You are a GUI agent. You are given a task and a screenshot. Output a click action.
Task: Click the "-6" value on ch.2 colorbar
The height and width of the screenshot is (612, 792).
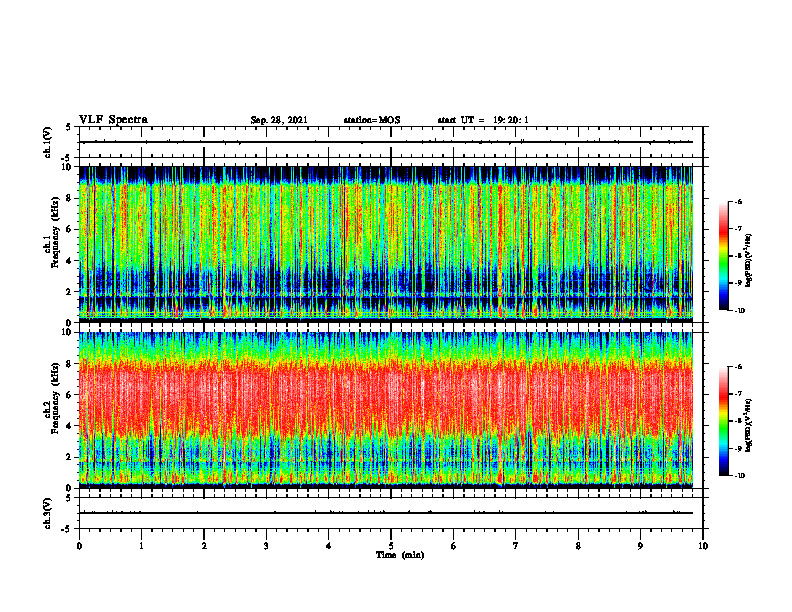[738, 367]
